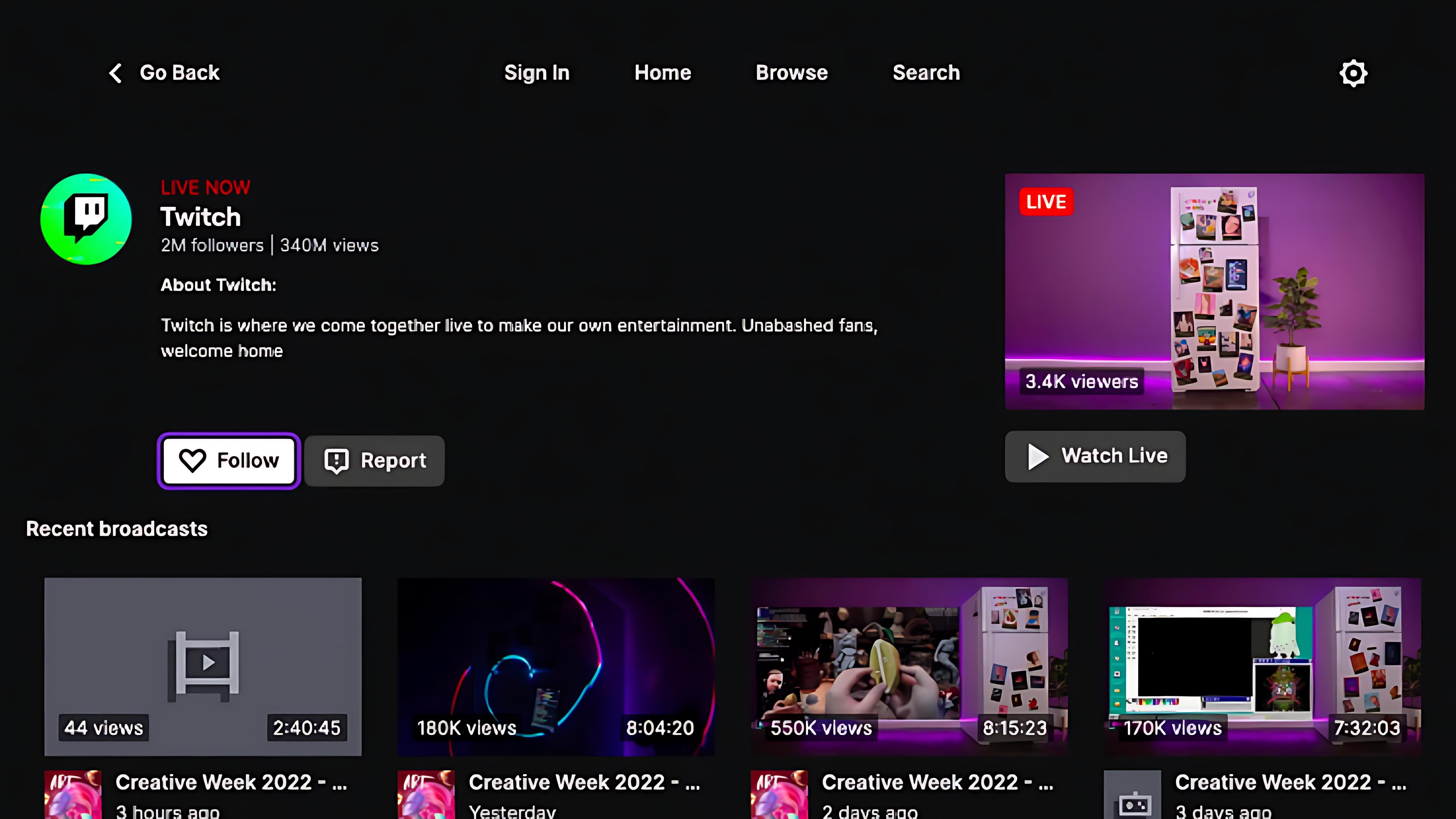Click the Twitch channel avatar logo
This screenshot has height=819, width=1456.
(x=86, y=219)
